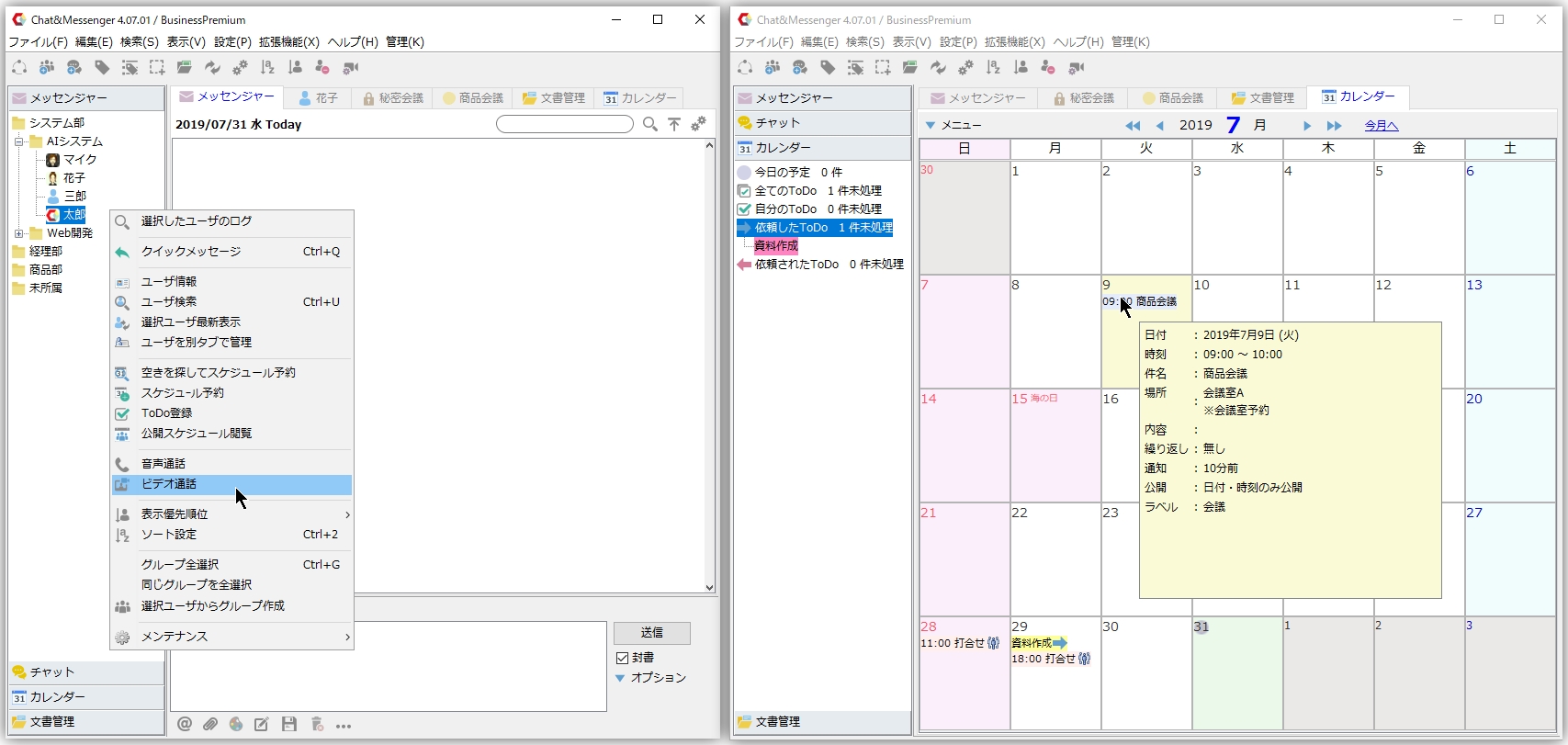Screen dimensions: 1568x745
Task: Click the 今月へ link
Action: point(1382,126)
